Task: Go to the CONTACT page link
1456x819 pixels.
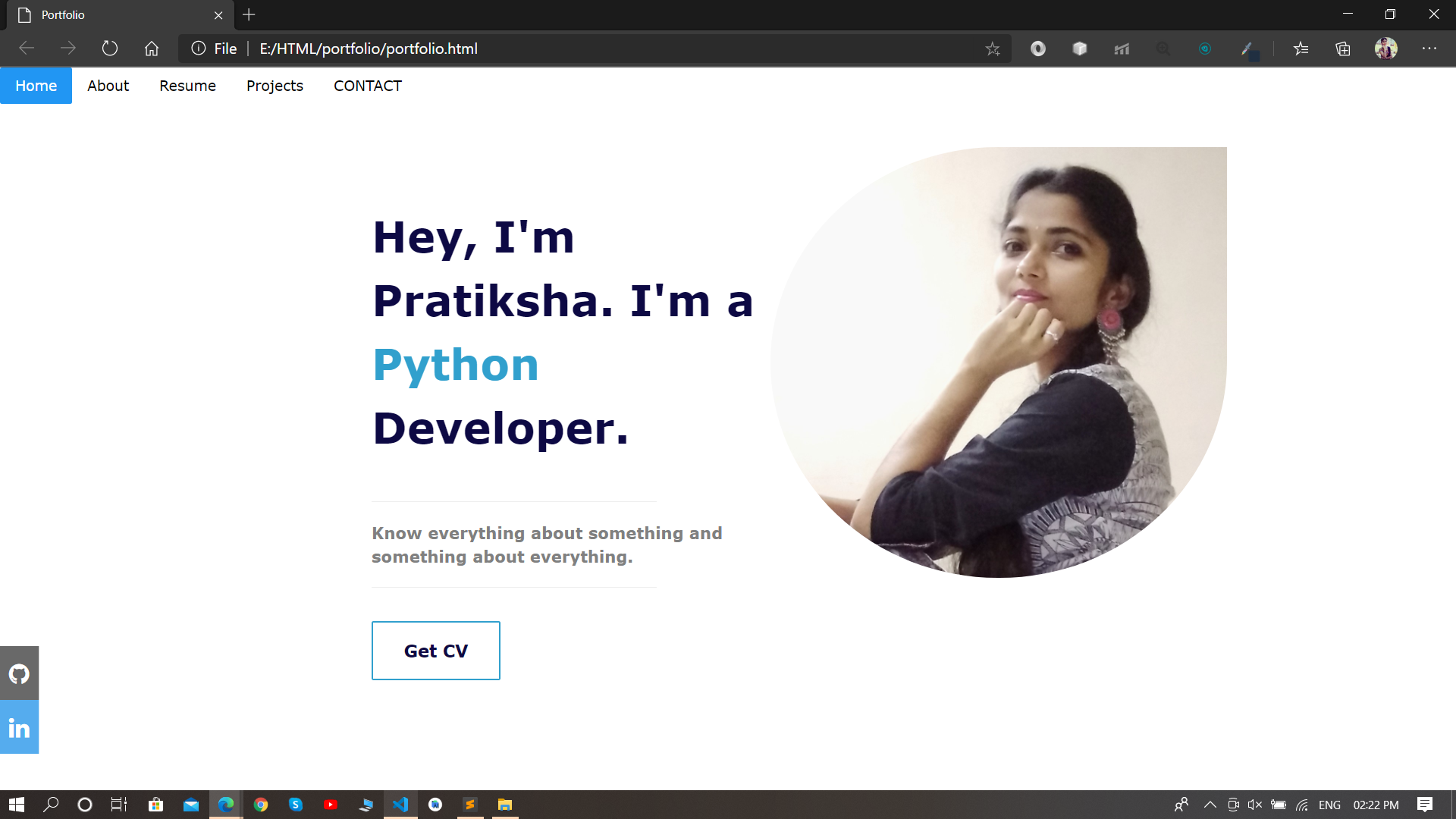Action: [368, 86]
